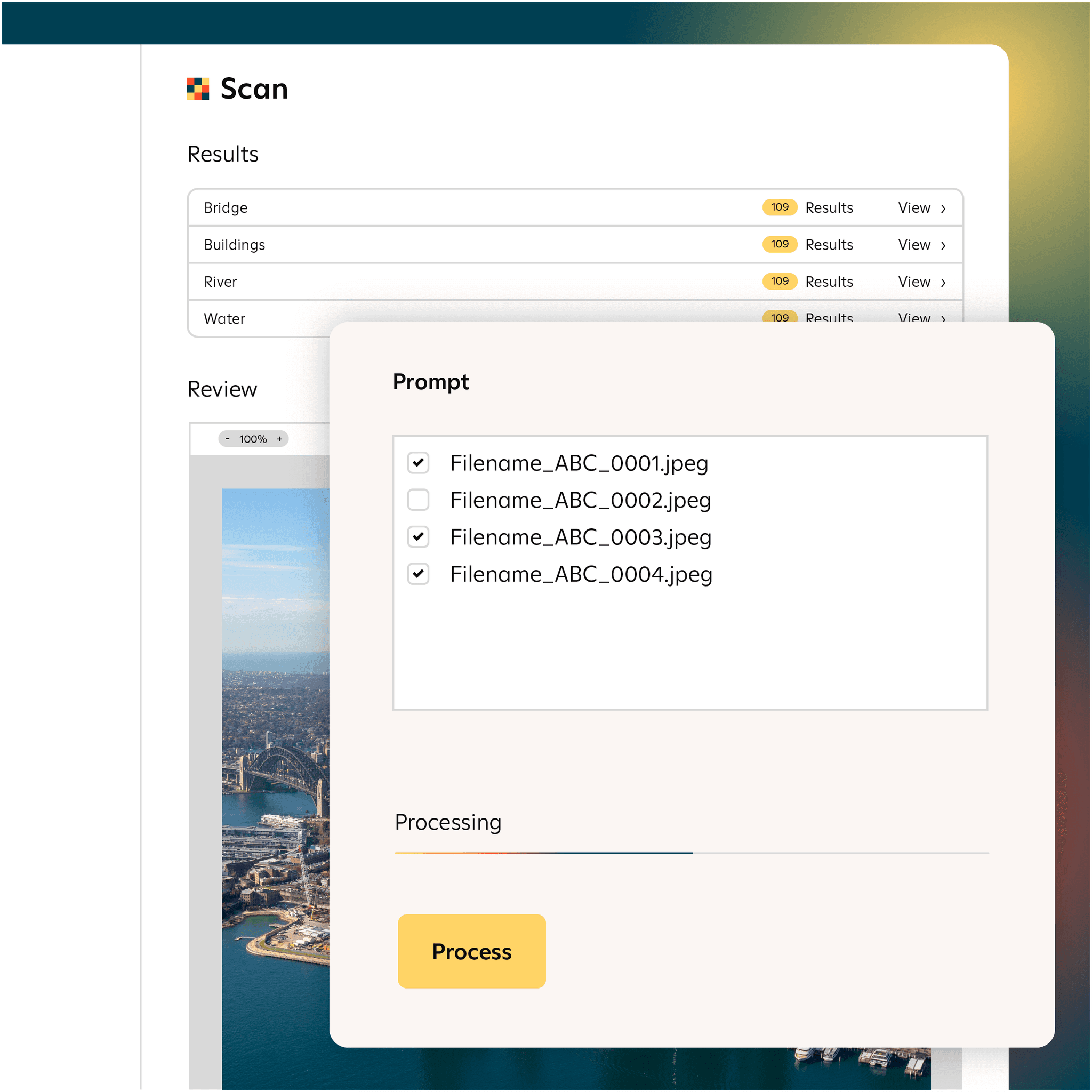The width and height of the screenshot is (1092, 1092).
Task: Select the Bridge category row
Action: pos(226,207)
